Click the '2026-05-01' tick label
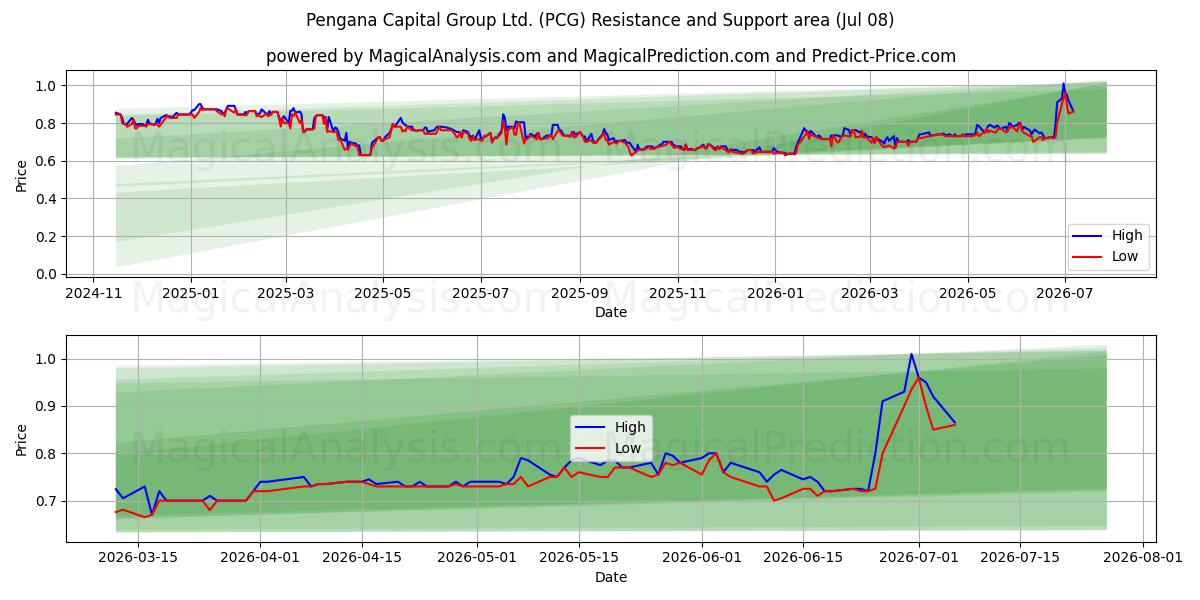The height and width of the screenshot is (600, 1200). [477, 558]
